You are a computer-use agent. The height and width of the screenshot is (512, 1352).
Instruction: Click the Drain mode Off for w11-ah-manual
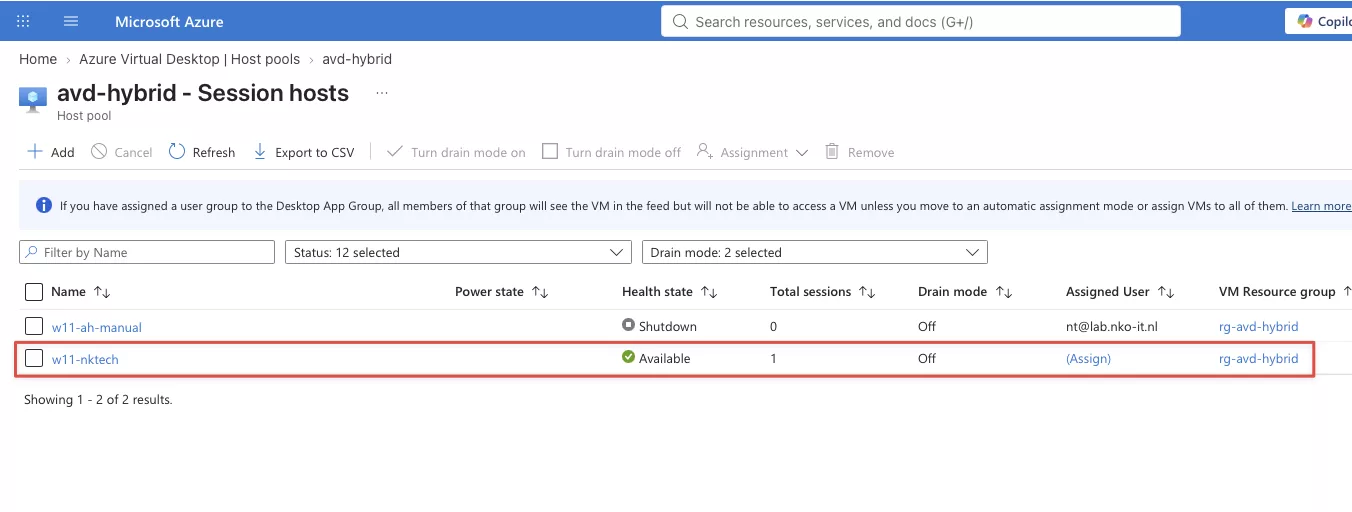pos(927,327)
